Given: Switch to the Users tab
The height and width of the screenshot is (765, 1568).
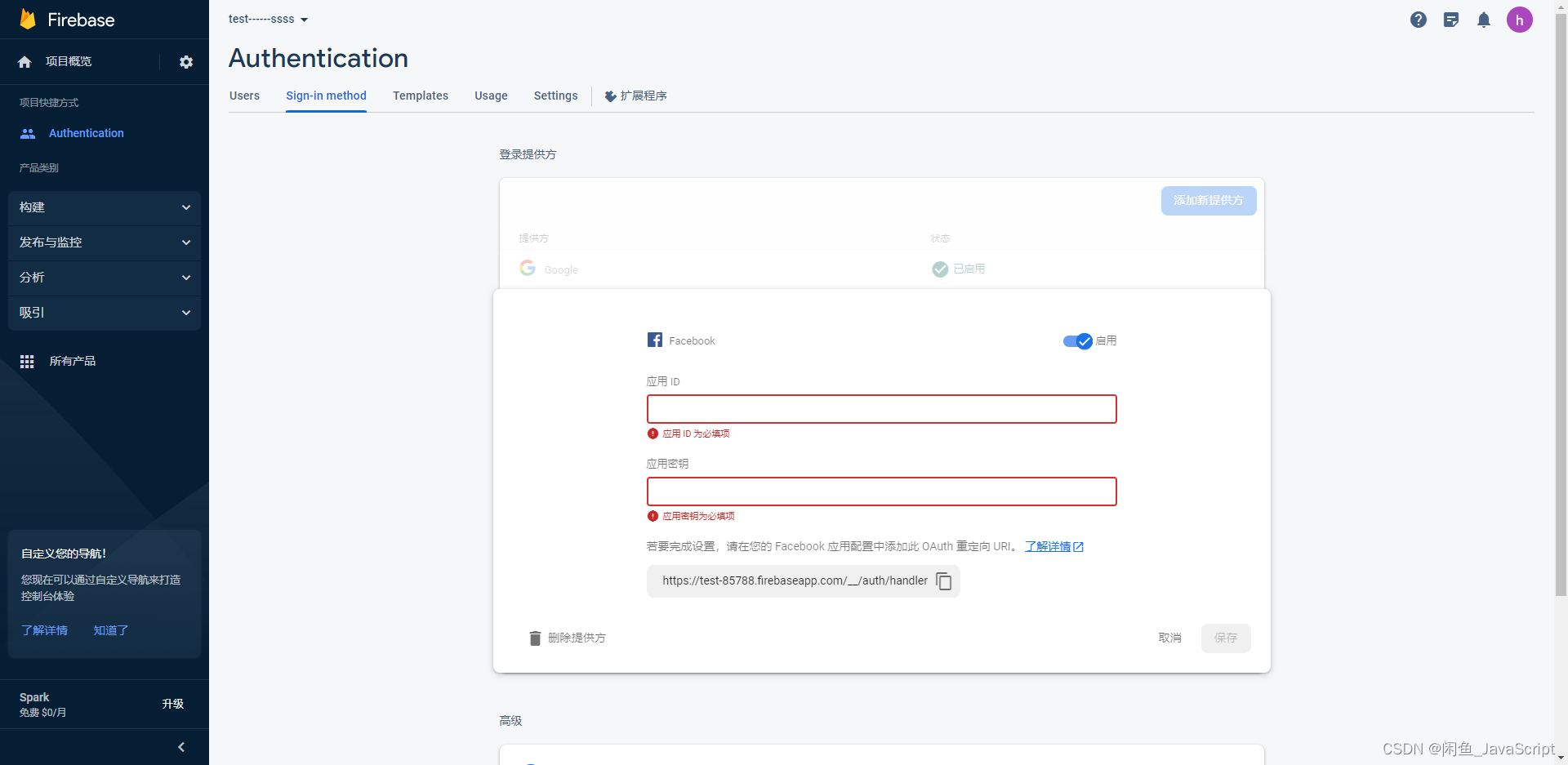Looking at the screenshot, I should [244, 96].
